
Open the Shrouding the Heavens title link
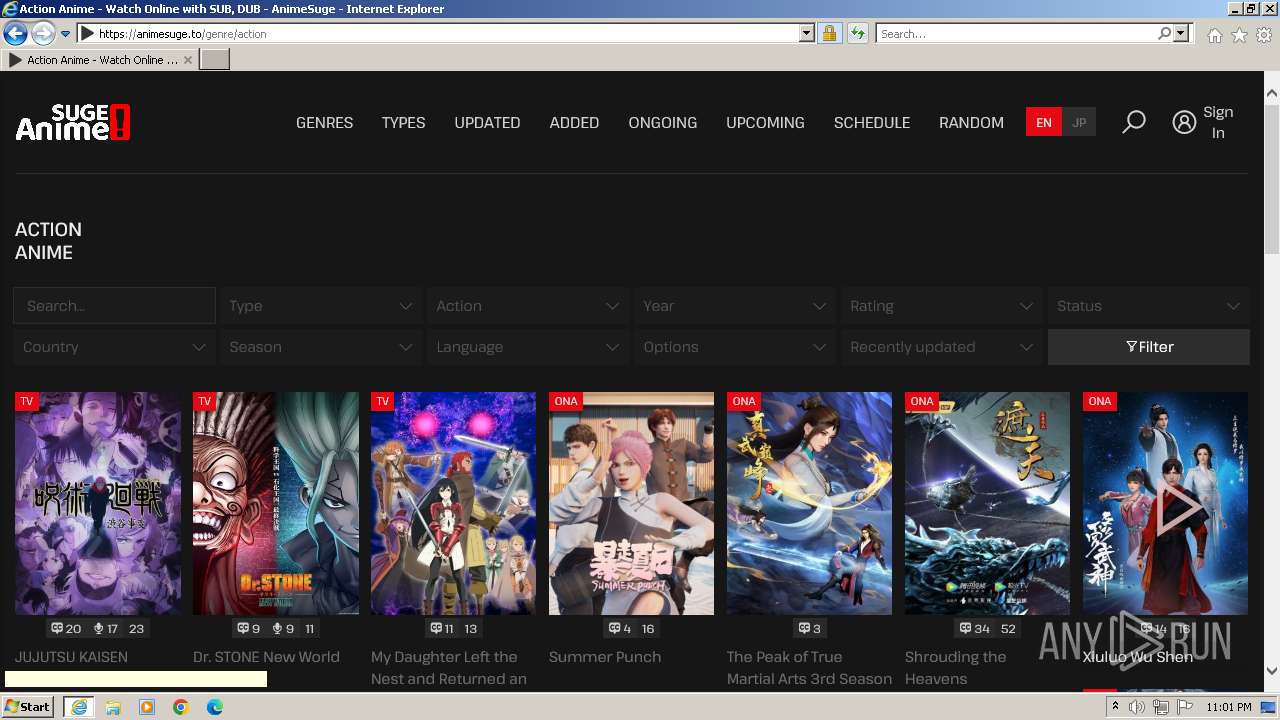(x=955, y=668)
